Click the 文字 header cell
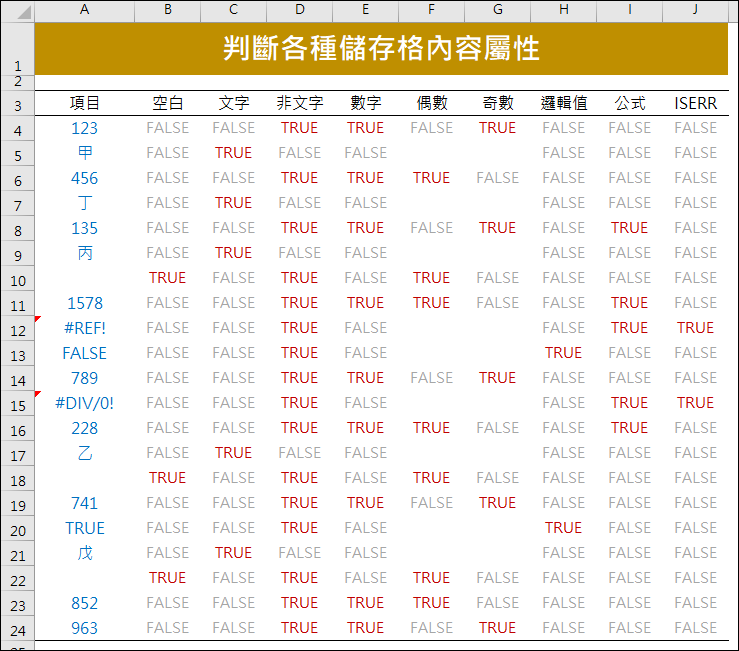 (x=233, y=103)
